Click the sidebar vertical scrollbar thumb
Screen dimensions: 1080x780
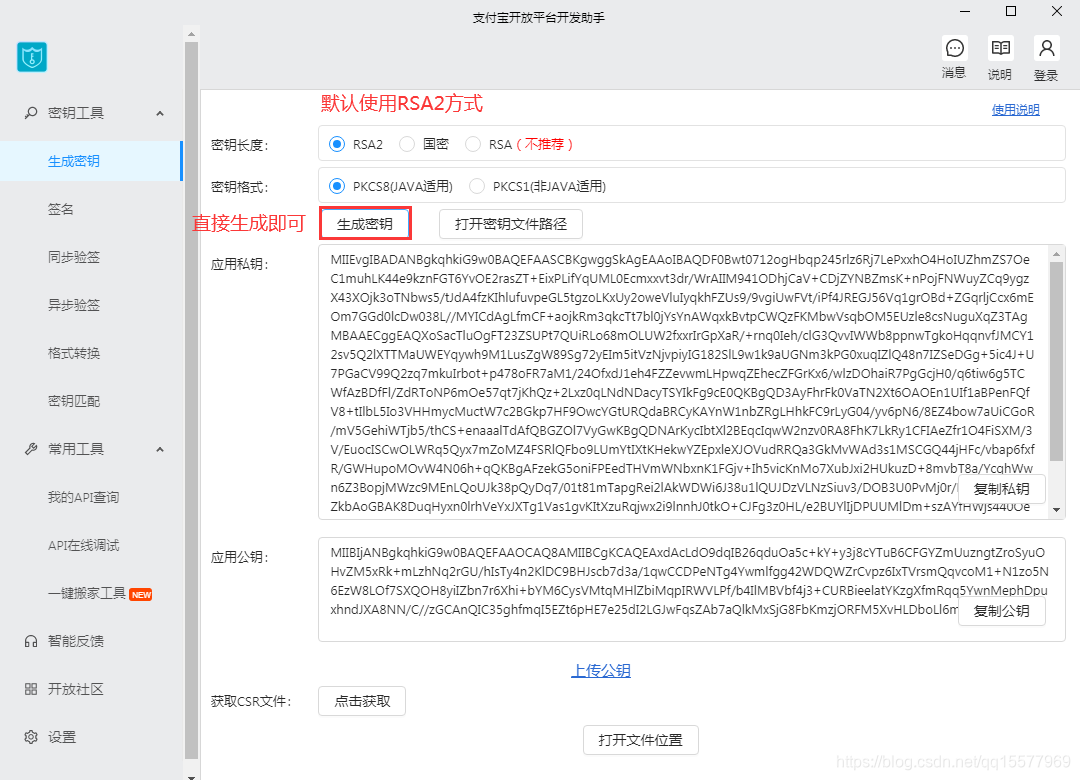point(191,400)
